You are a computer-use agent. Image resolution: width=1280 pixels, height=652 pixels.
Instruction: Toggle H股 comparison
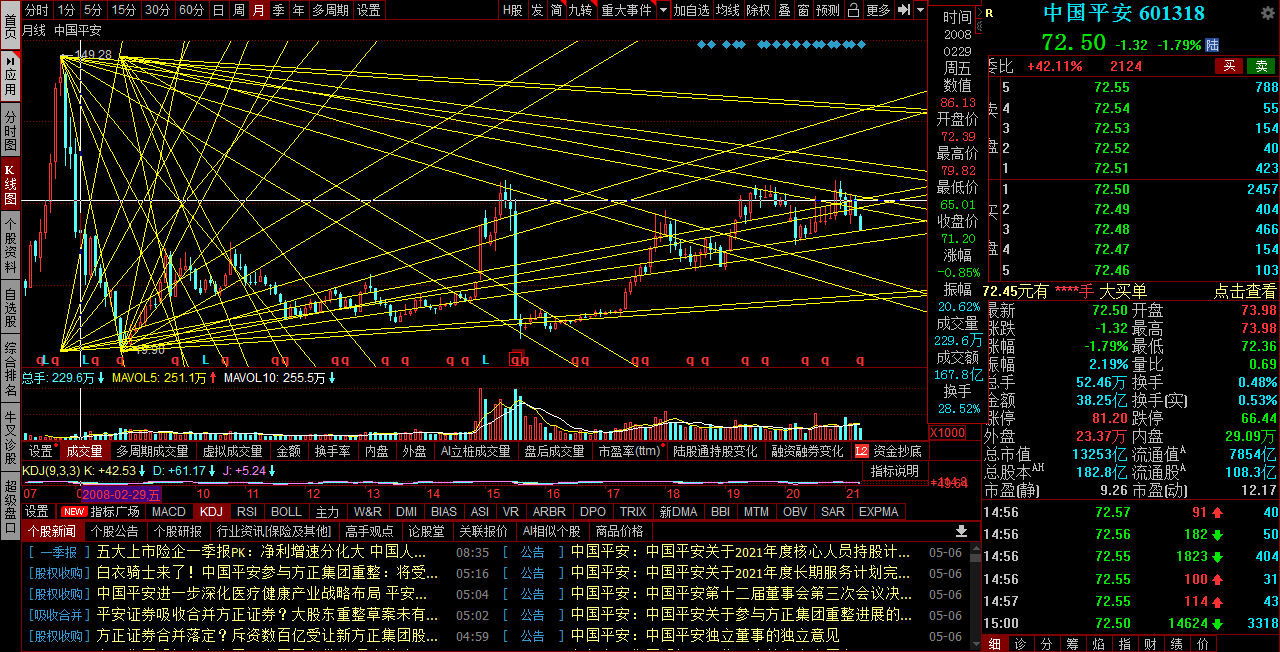pos(512,10)
